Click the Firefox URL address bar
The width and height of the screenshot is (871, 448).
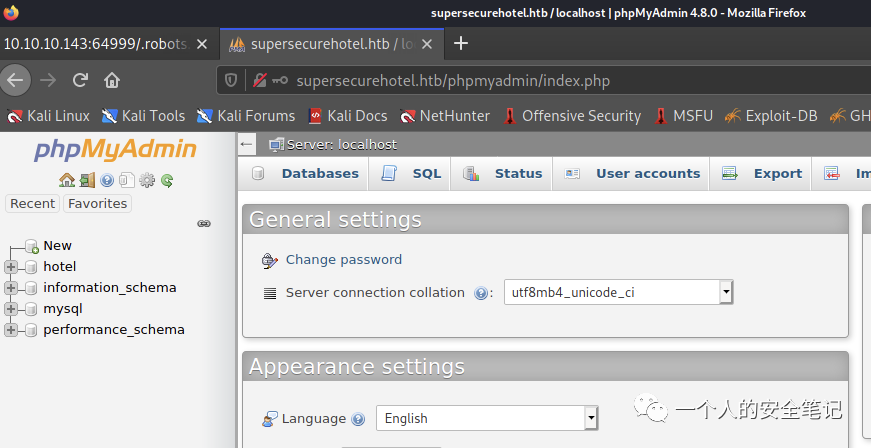tap(544, 81)
